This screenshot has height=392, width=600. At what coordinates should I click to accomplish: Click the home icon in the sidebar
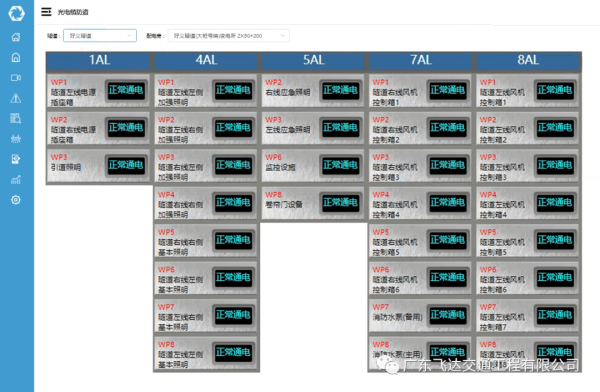(x=16, y=37)
